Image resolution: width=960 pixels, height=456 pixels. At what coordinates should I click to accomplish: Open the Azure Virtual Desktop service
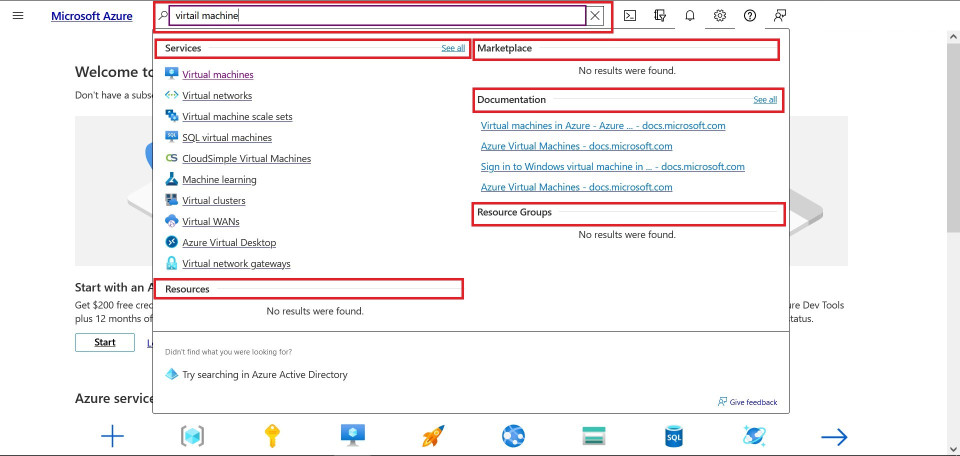click(228, 243)
